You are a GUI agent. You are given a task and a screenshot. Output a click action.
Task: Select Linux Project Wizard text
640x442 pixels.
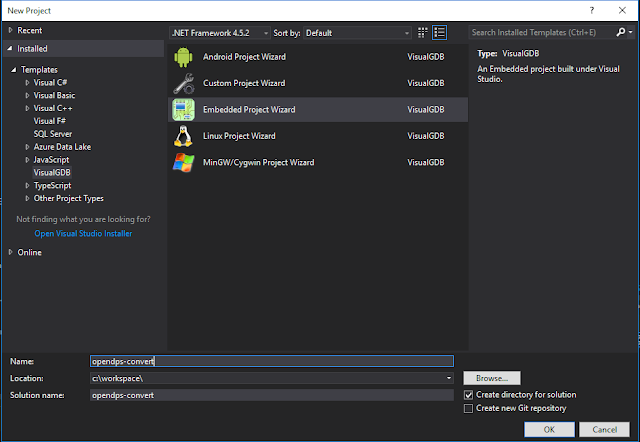click(239, 136)
